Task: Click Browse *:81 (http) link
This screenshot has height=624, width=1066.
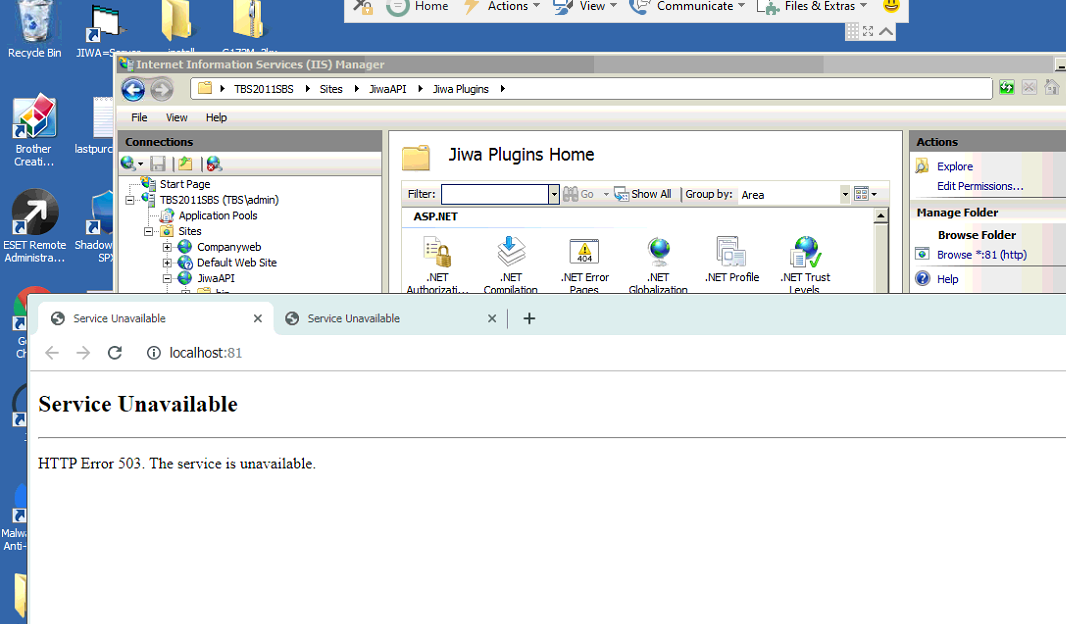Action: pos(981,255)
